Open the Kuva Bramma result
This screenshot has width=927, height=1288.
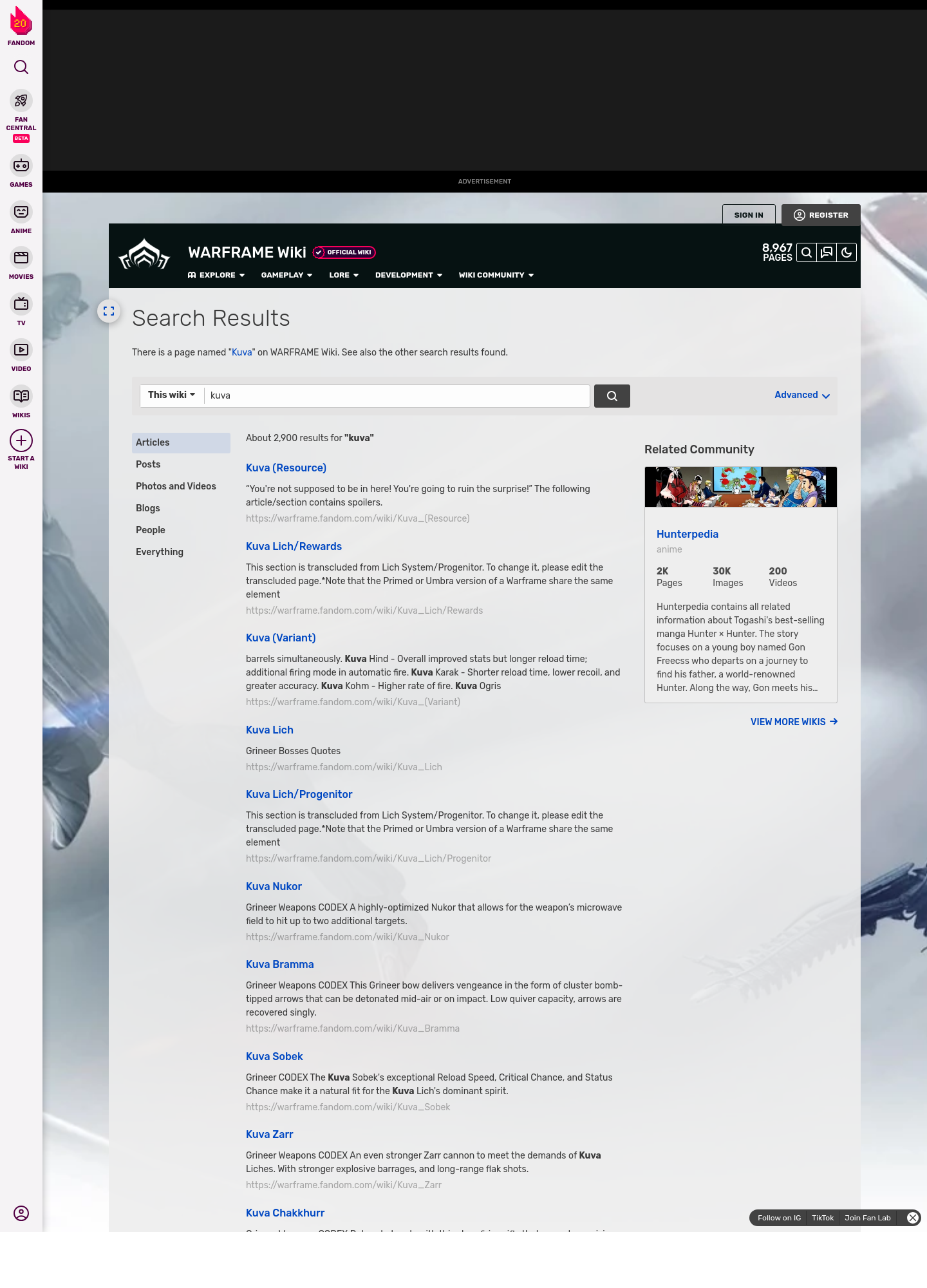pyautogui.click(x=280, y=964)
